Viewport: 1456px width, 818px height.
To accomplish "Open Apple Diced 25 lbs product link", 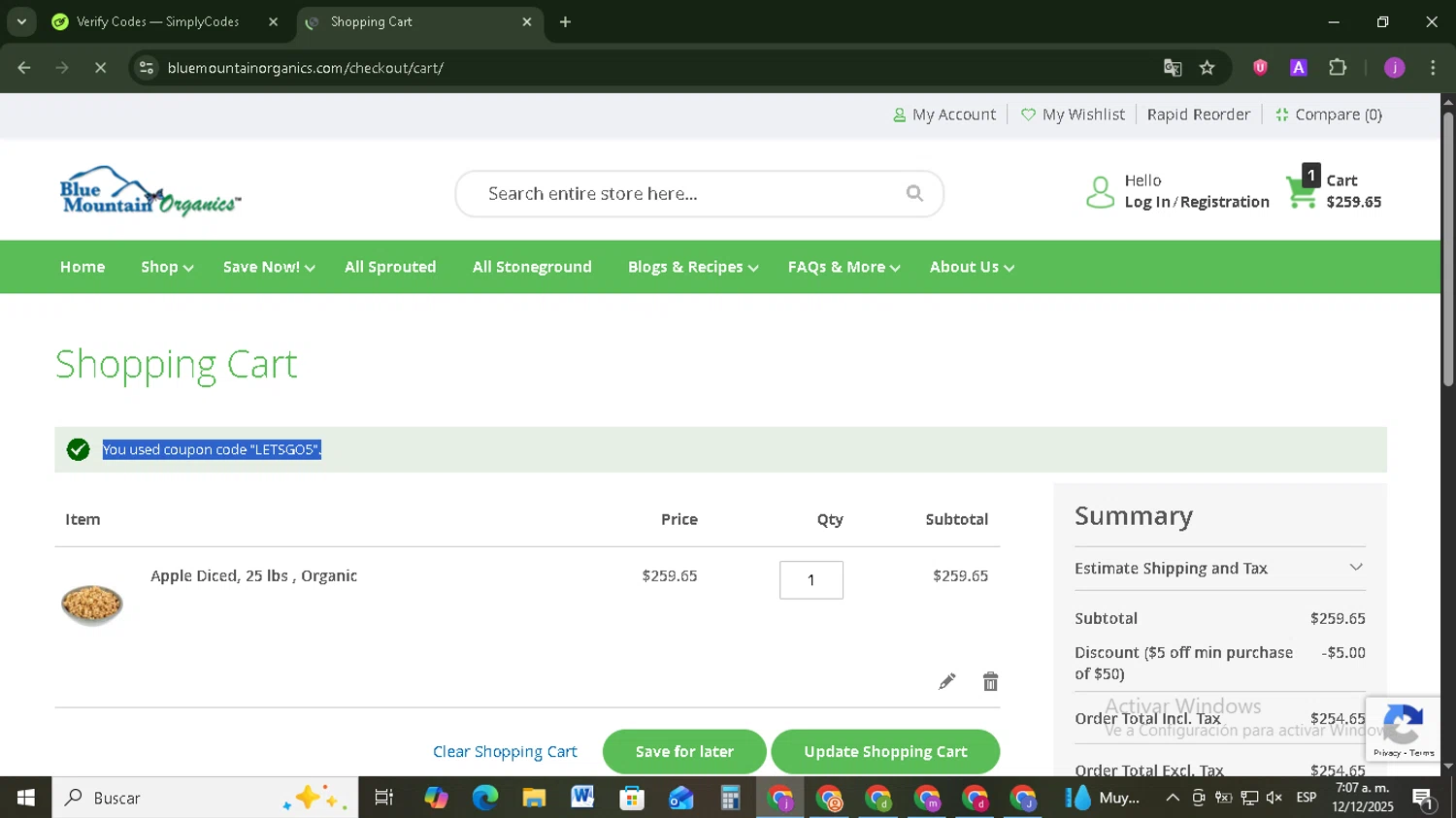I will pos(253,575).
